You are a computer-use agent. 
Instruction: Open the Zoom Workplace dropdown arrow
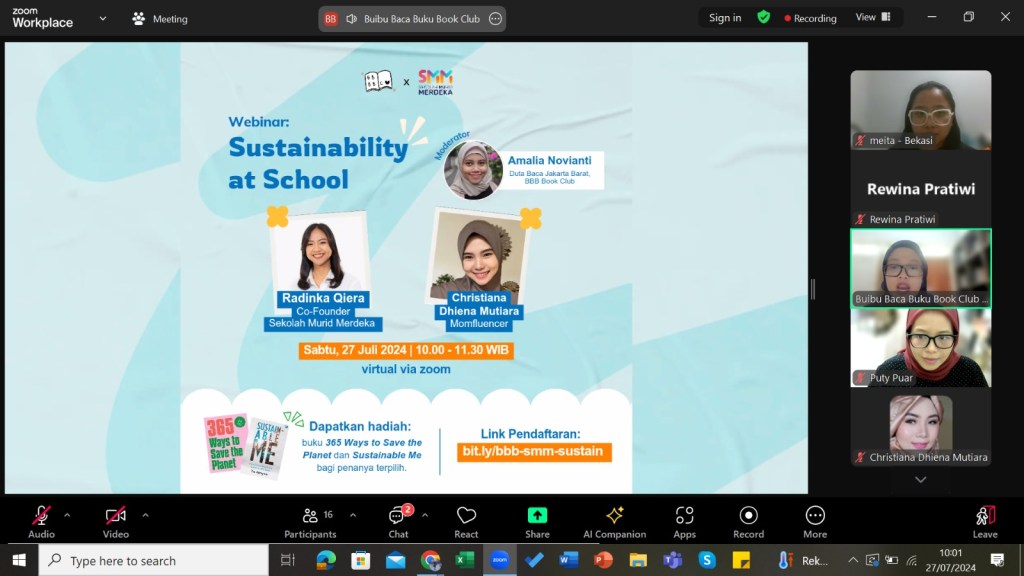pyautogui.click(x=103, y=18)
